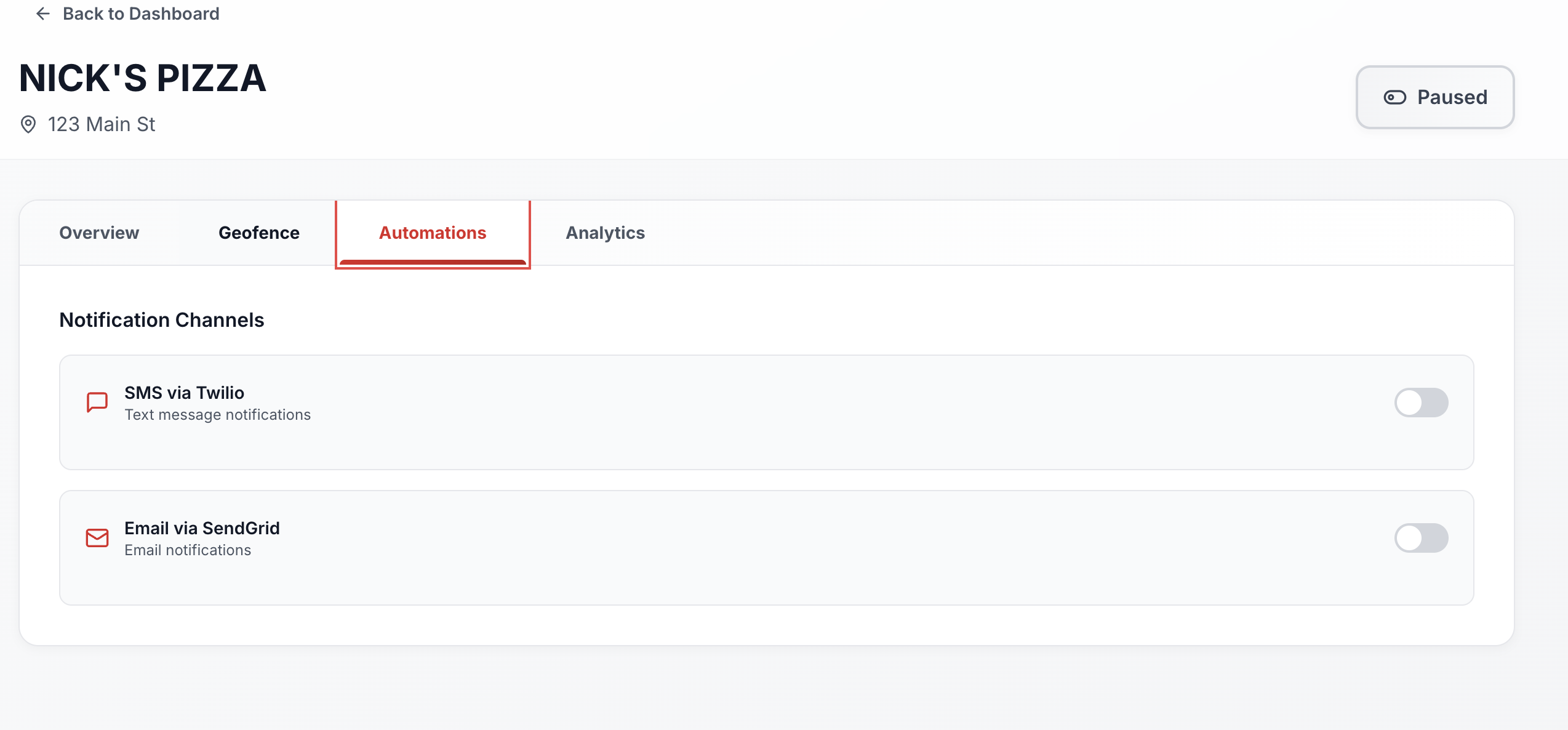Click the SMS via Twilio label

[184, 393]
